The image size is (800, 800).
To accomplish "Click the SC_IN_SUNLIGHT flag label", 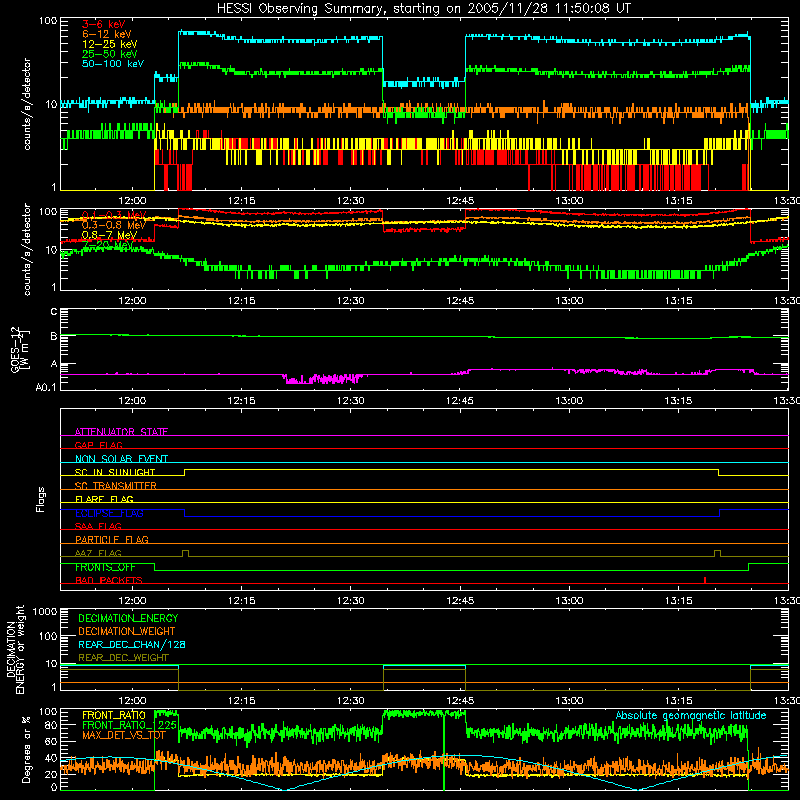I will coord(115,472).
